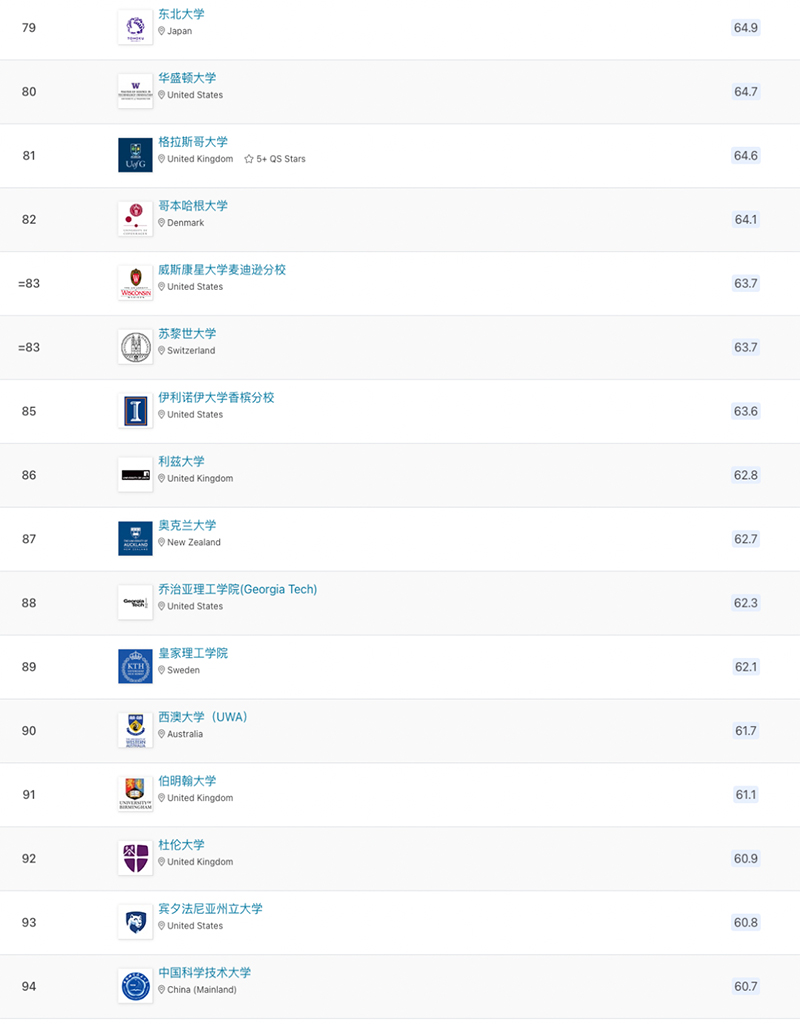
Task: Click the University of Washington logo
Action: coord(135,91)
